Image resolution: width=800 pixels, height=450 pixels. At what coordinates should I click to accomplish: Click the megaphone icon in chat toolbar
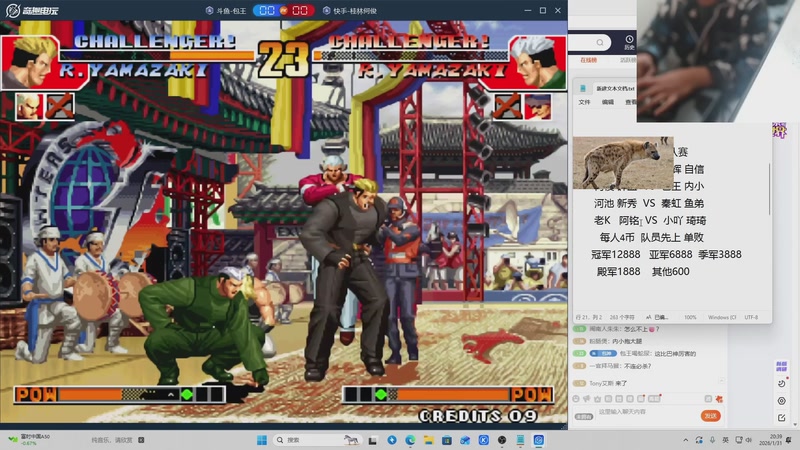pos(587,399)
